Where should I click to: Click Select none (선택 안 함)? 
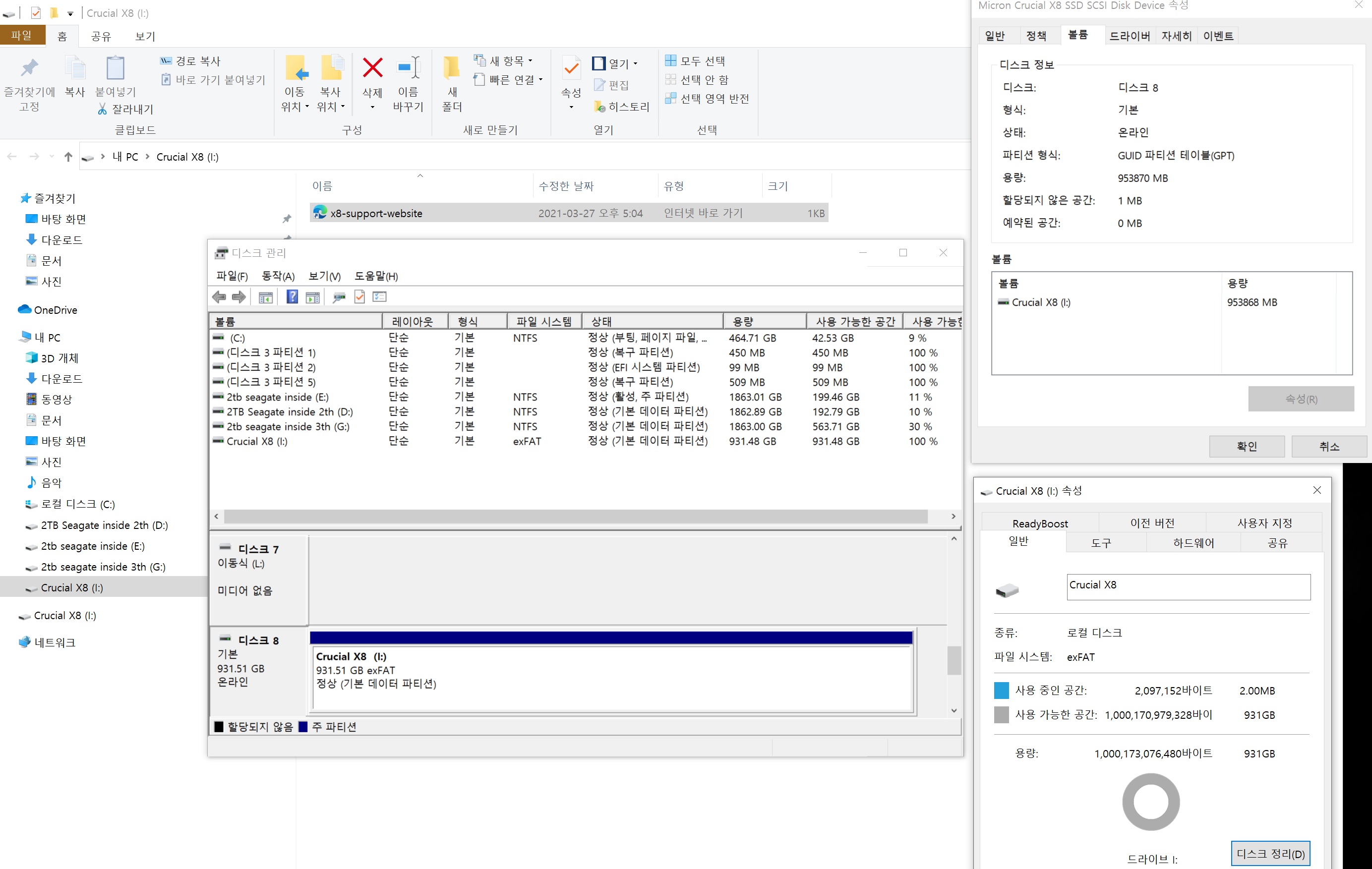(x=697, y=80)
